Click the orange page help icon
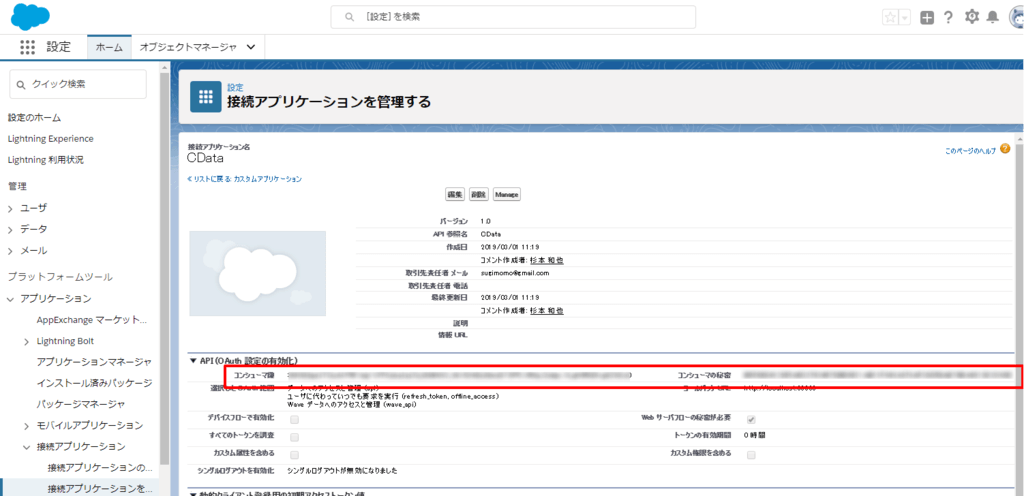This screenshot has height=496, width=1024. pos(1004,149)
